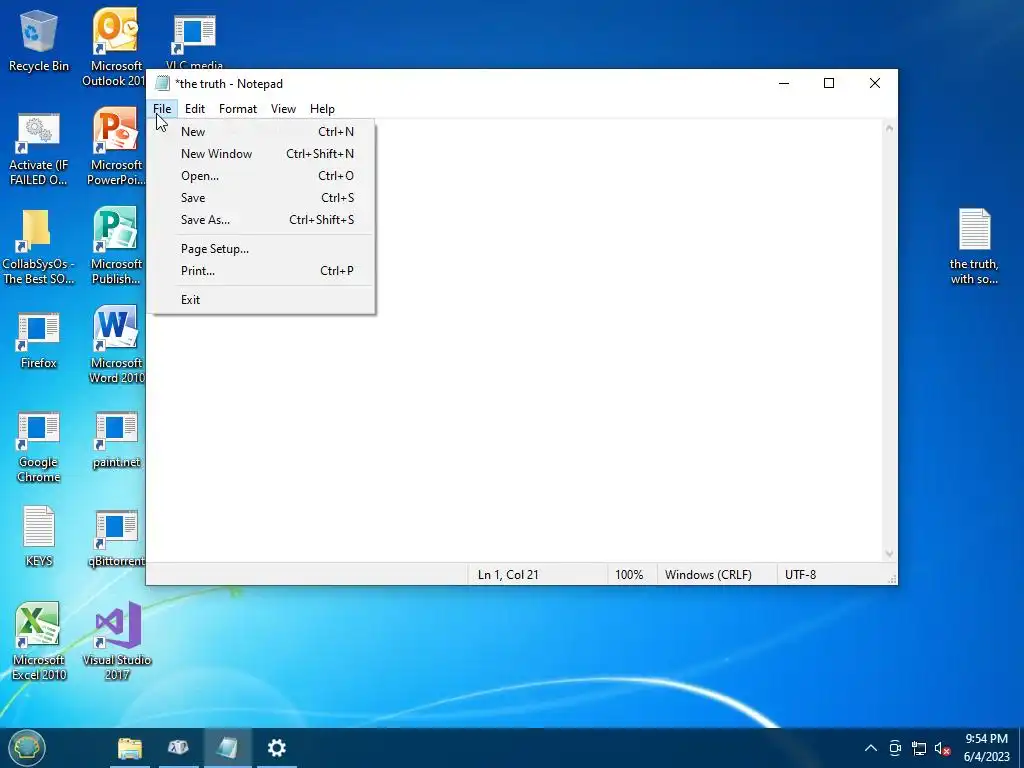This screenshot has height=768, width=1024.
Task: Click the second taskbar app icon
Action: pos(178,748)
